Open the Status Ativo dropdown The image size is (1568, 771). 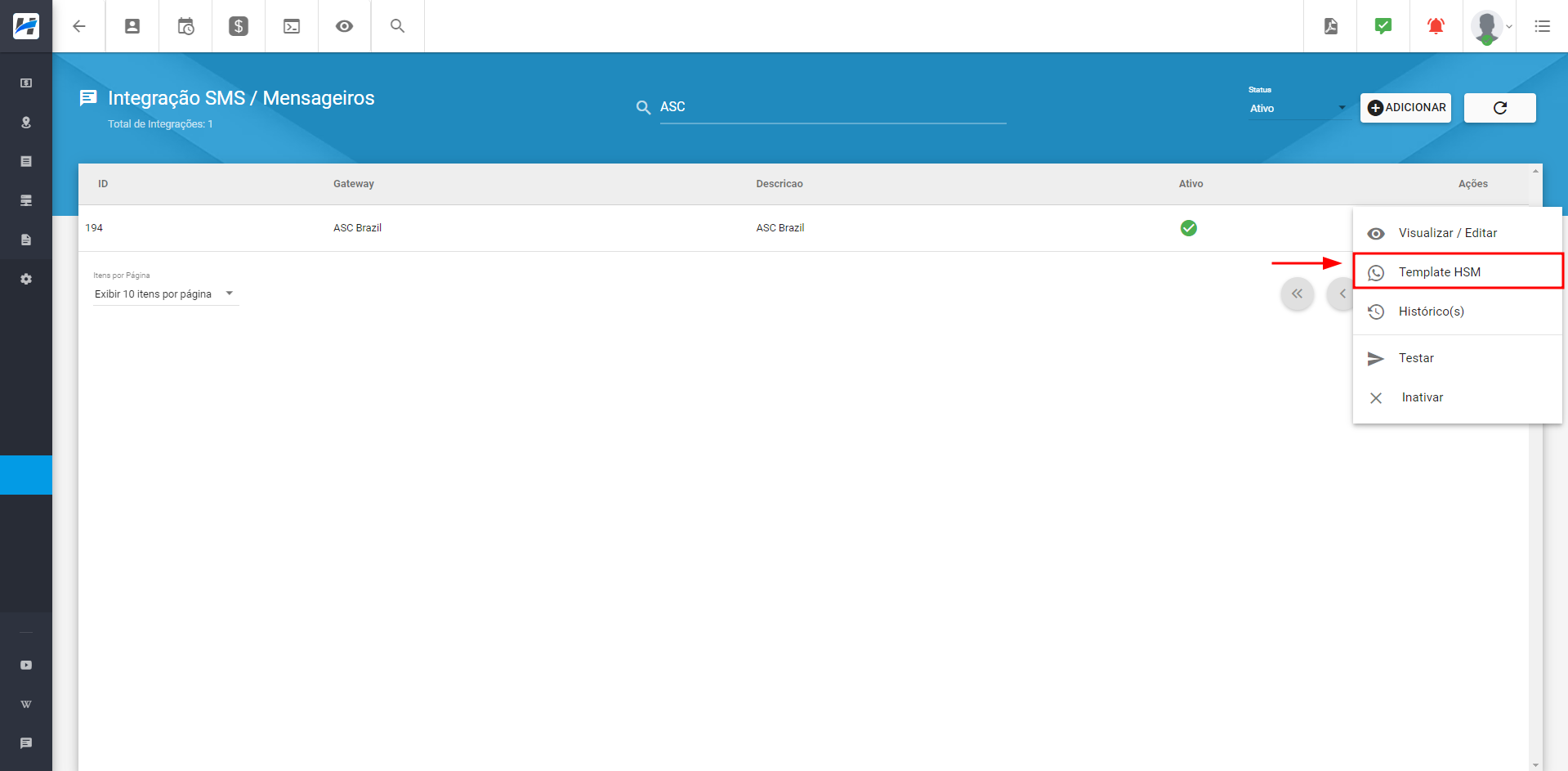[x=1298, y=108]
